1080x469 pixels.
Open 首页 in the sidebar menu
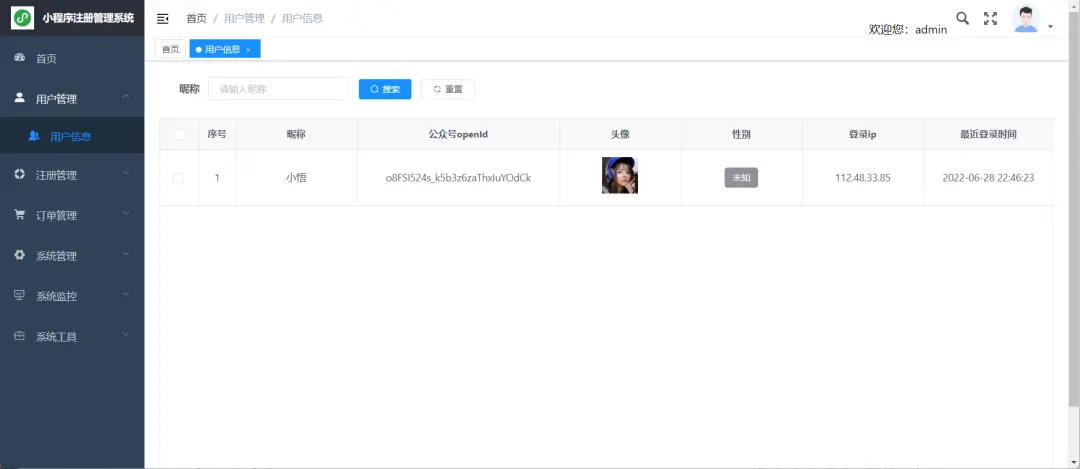click(x=72, y=59)
